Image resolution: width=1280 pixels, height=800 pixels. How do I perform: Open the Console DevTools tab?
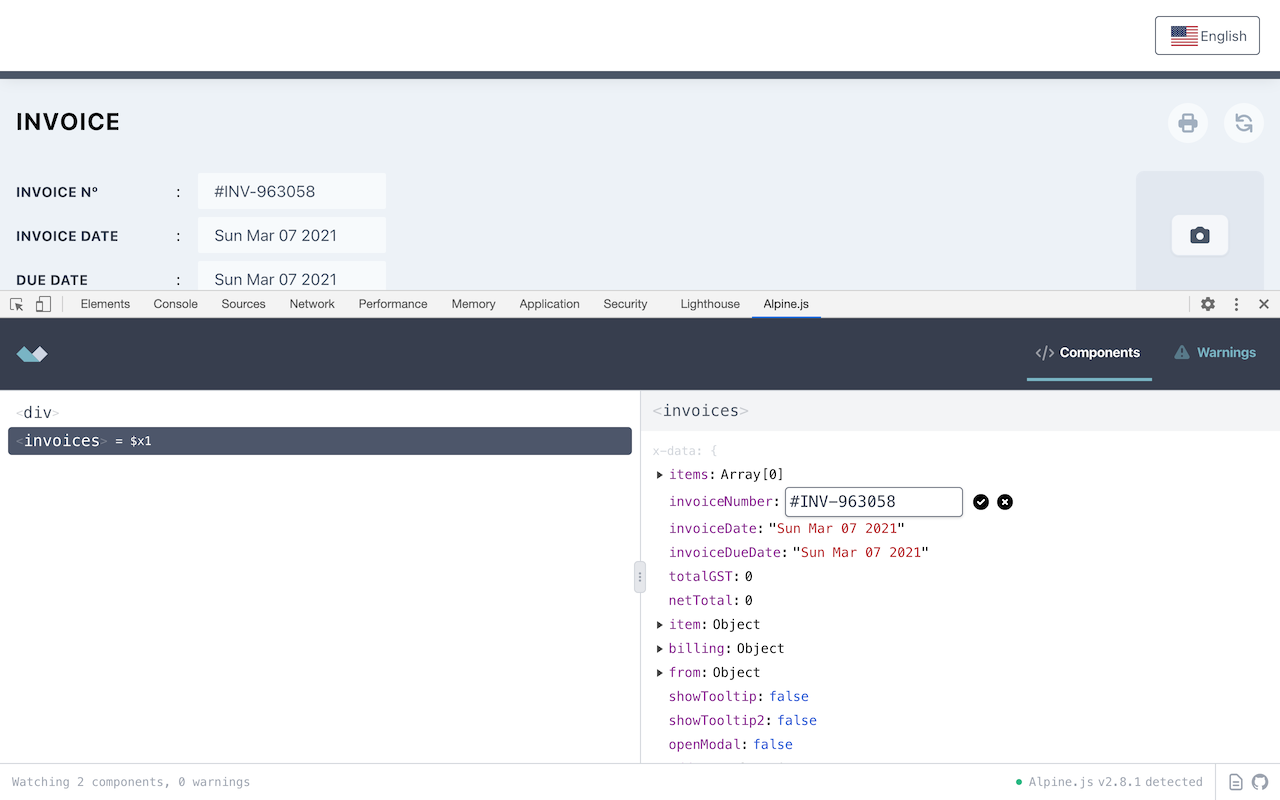(175, 303)
